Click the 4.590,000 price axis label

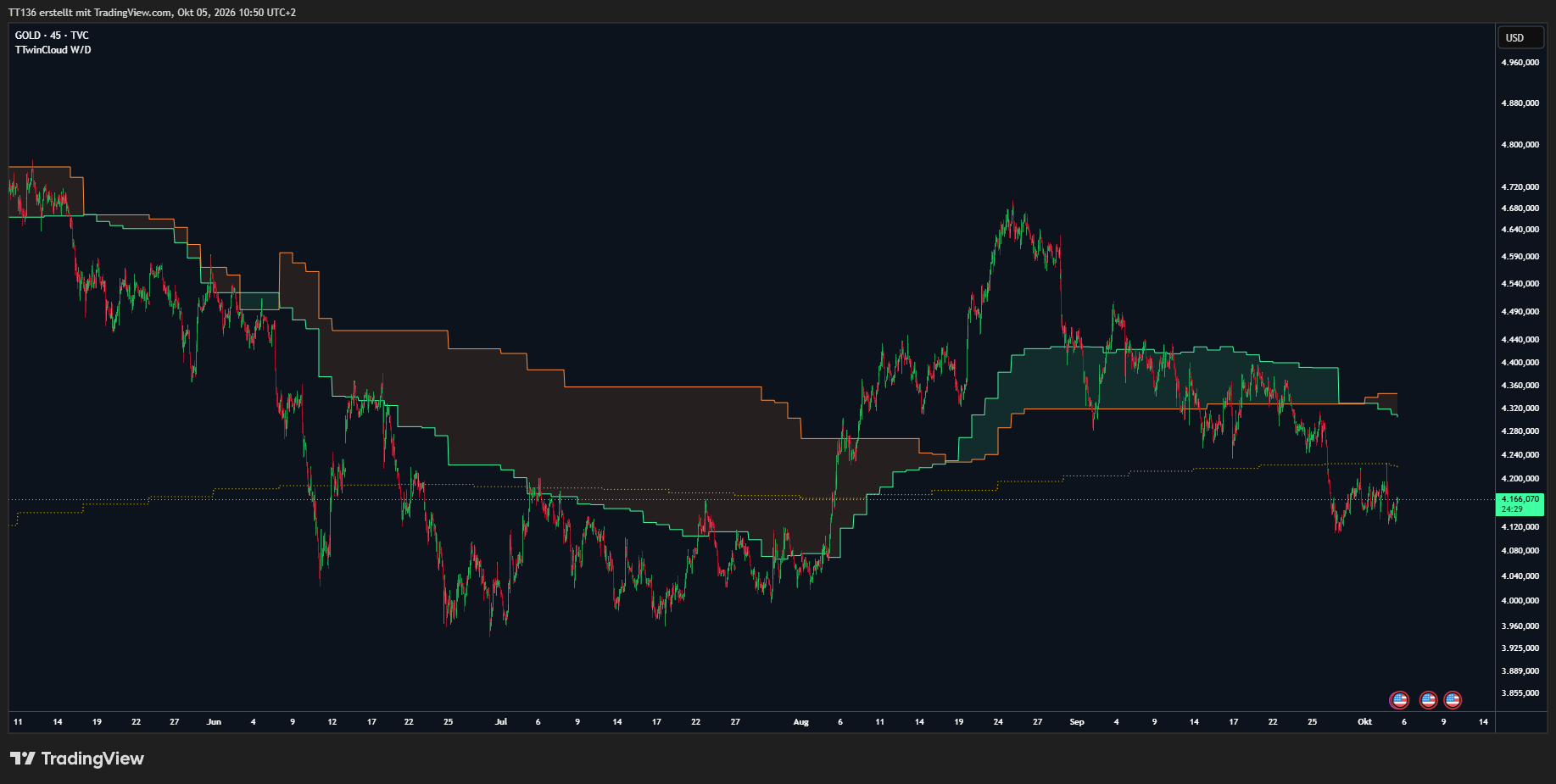[1520, 257]
